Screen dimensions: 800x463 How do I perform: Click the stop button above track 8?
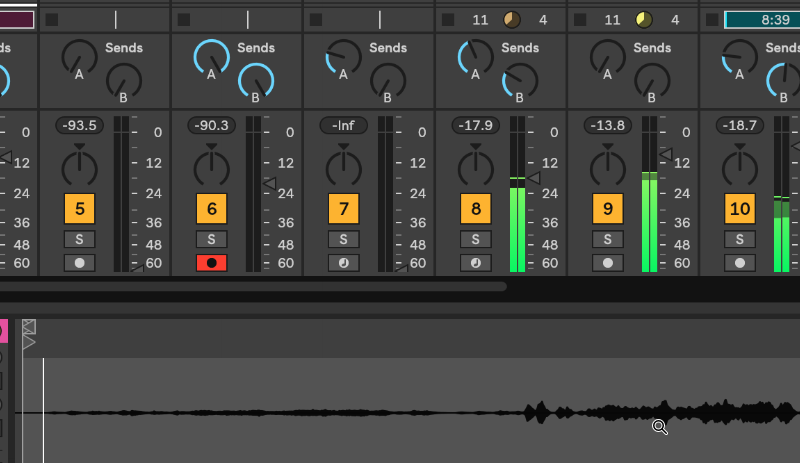click(x=448, y=20)
